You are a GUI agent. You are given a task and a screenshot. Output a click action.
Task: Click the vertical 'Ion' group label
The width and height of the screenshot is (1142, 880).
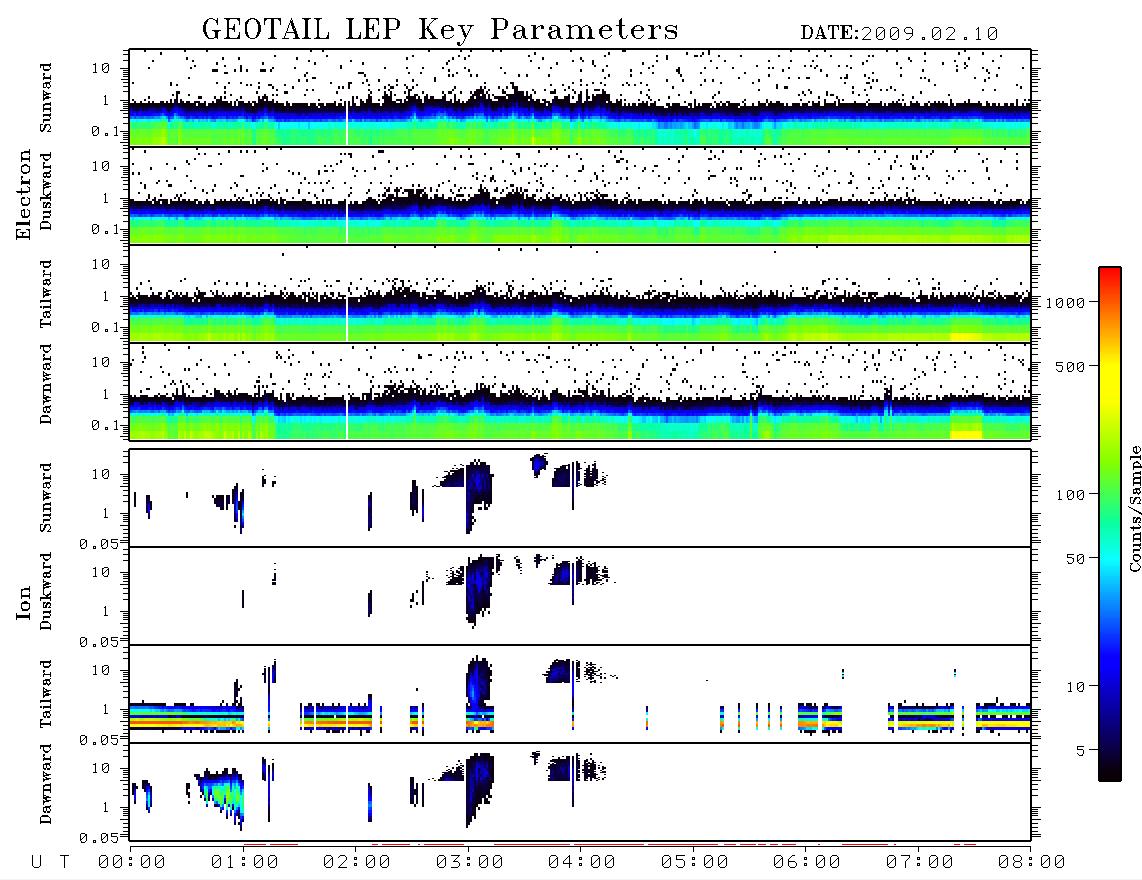click(24, 602)
